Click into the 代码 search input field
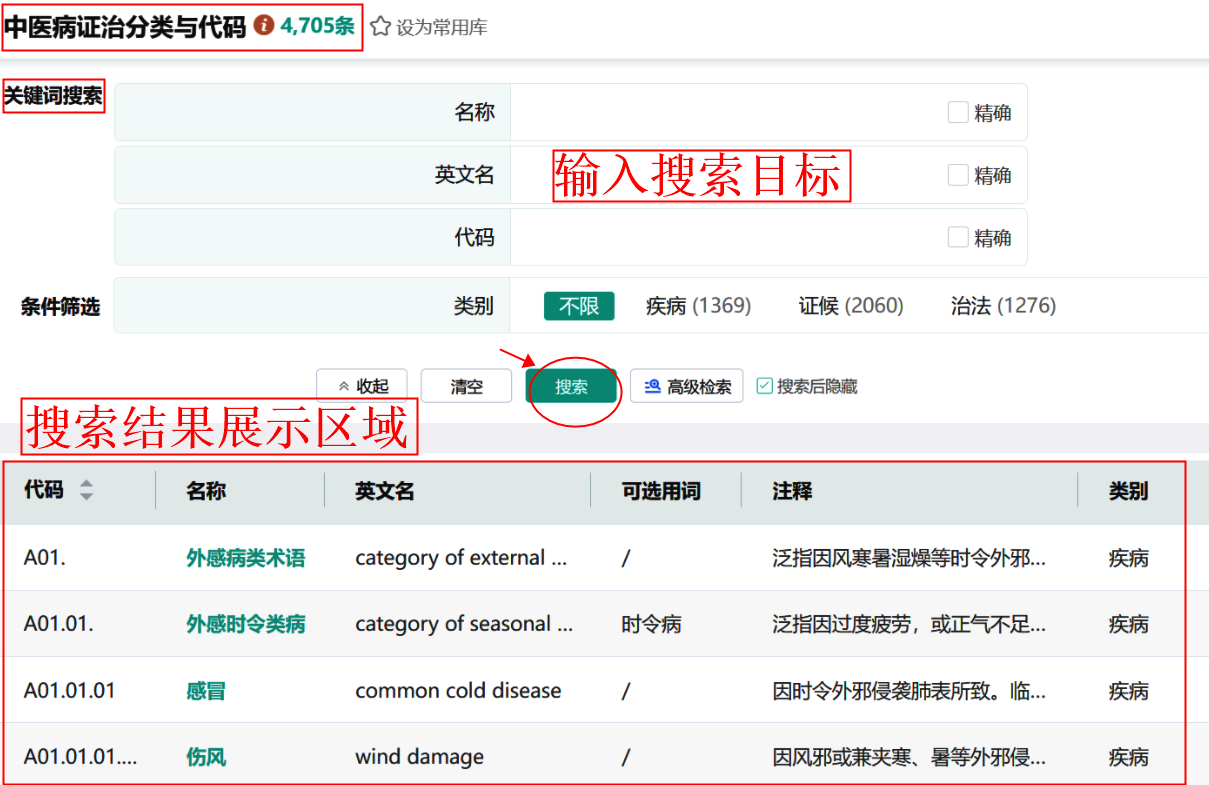 [x=720, y=237]
